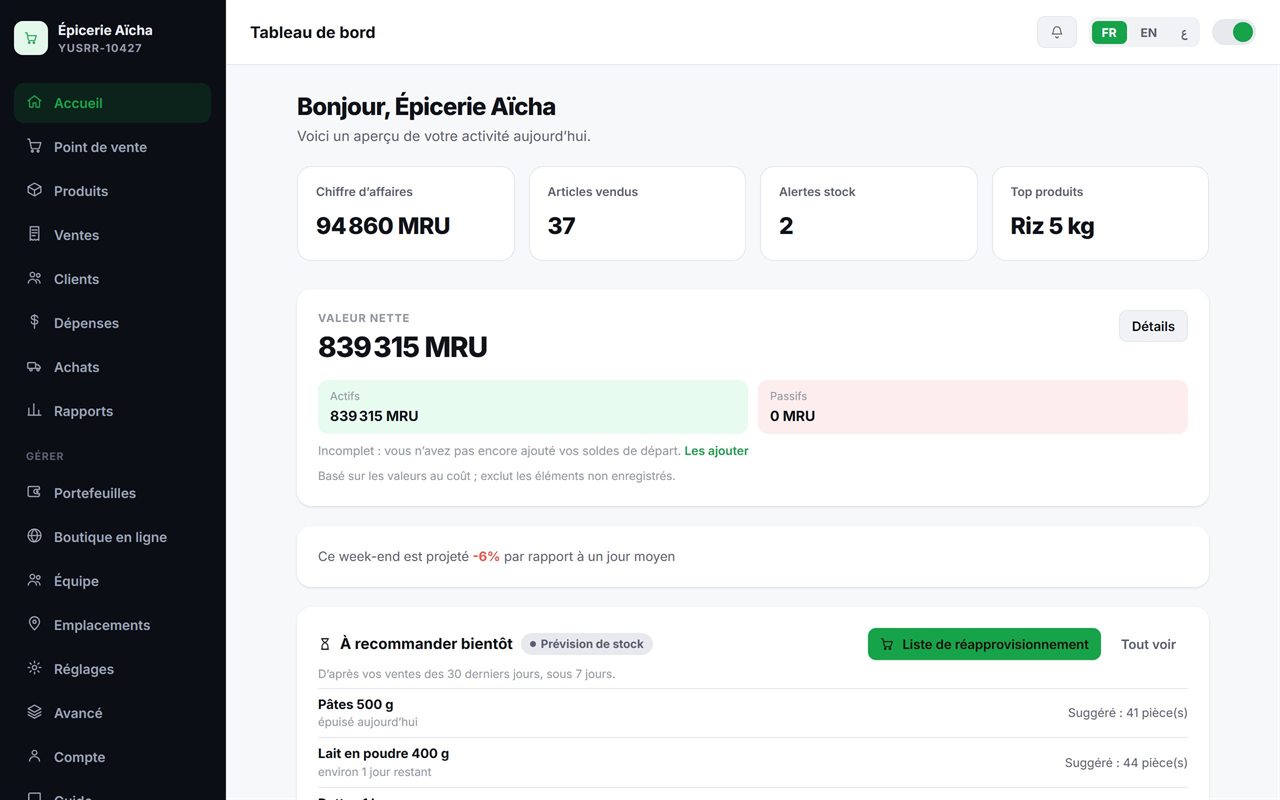Viewport: 1280px width, 800px height.
Task: Open Rapports menu label
Action: coord(83,411)
